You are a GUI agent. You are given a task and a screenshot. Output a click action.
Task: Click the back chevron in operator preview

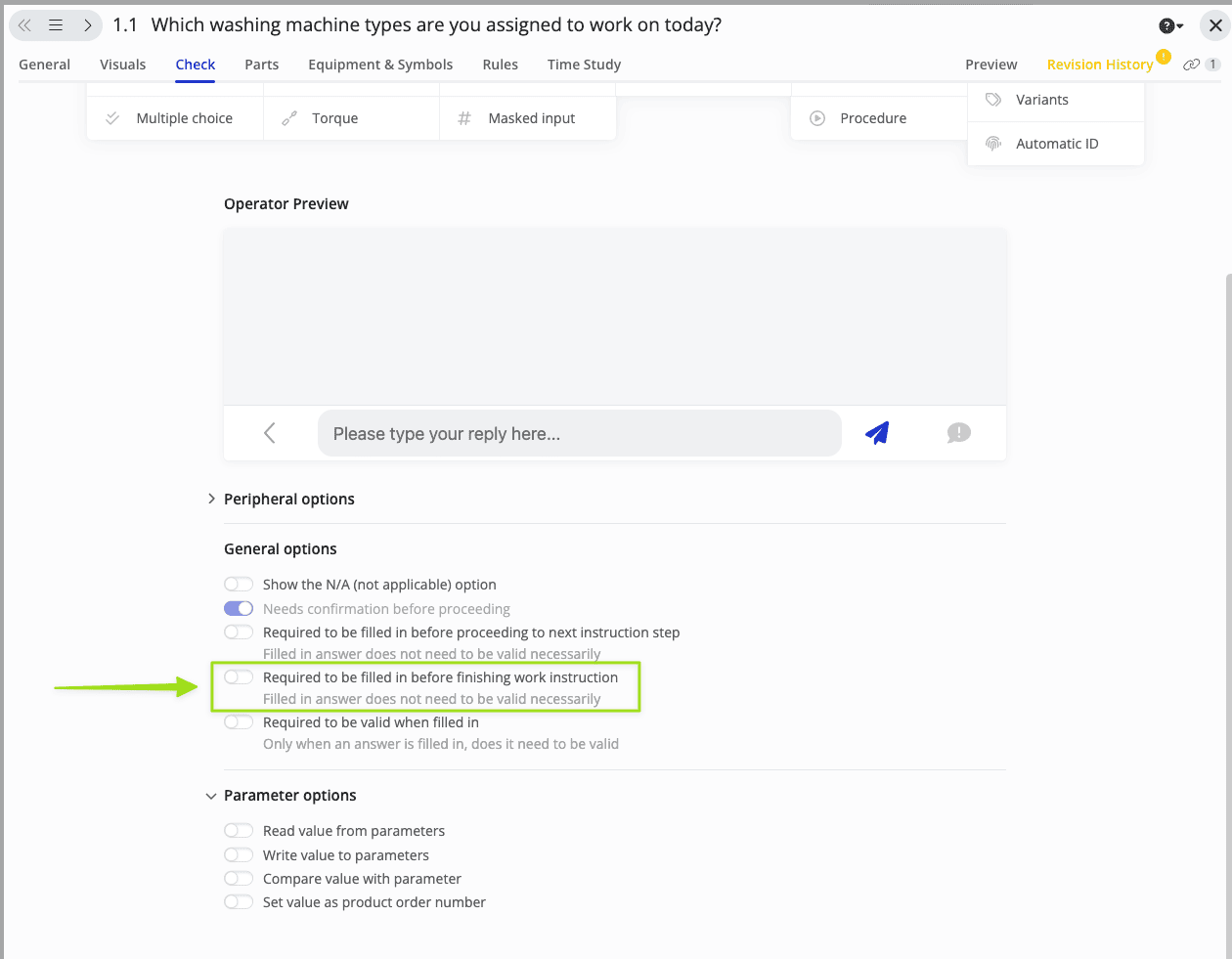pyautogui.click(x=270, y=433)
